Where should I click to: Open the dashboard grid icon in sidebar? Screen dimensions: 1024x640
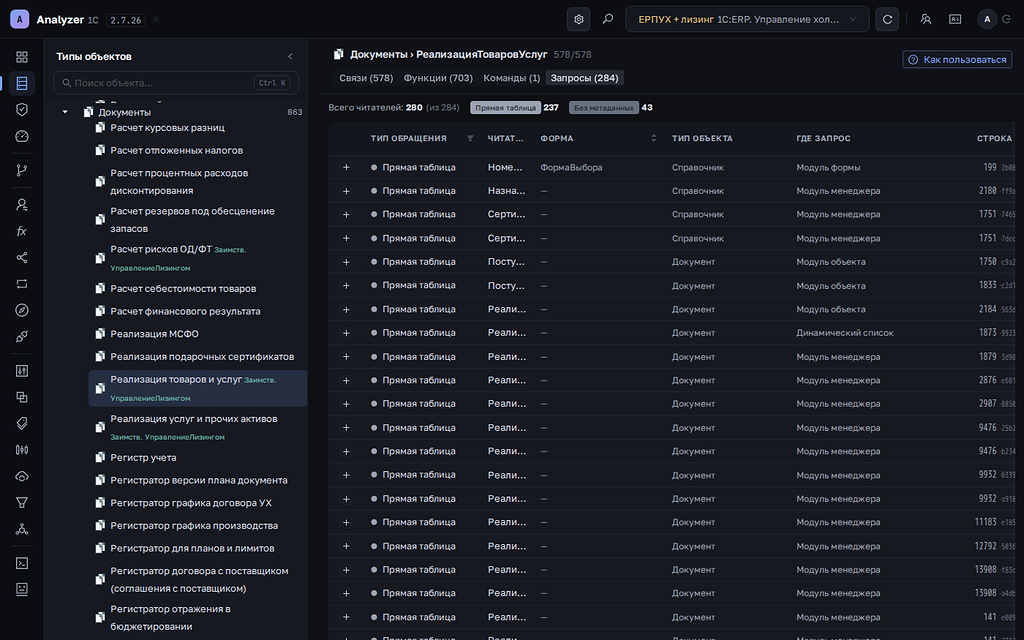[x=22, y=57]
